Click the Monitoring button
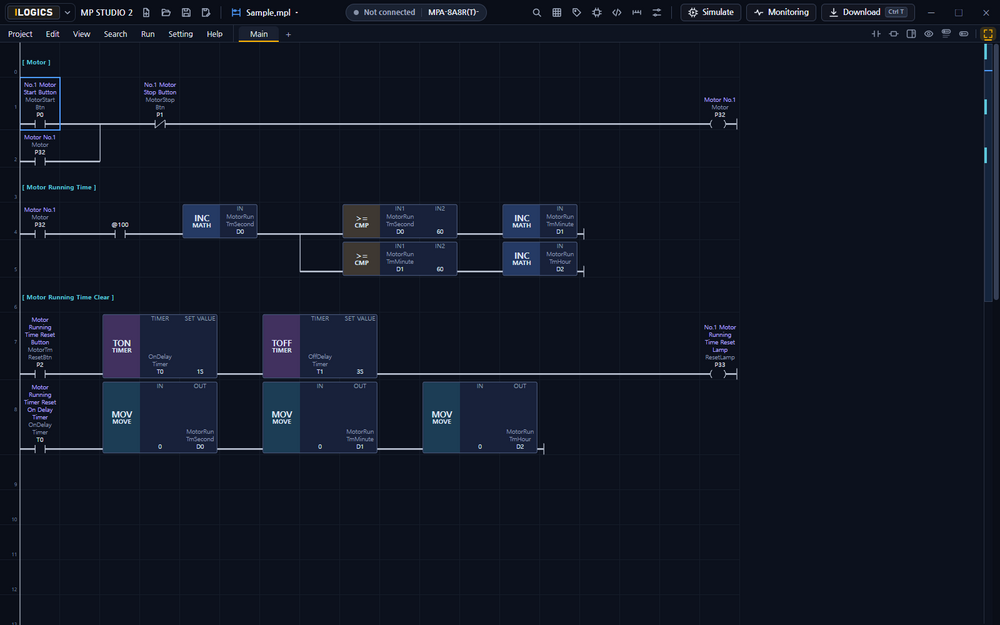Image resolution: width=1000 pixels, height=625 pixels. pos(781,12)
